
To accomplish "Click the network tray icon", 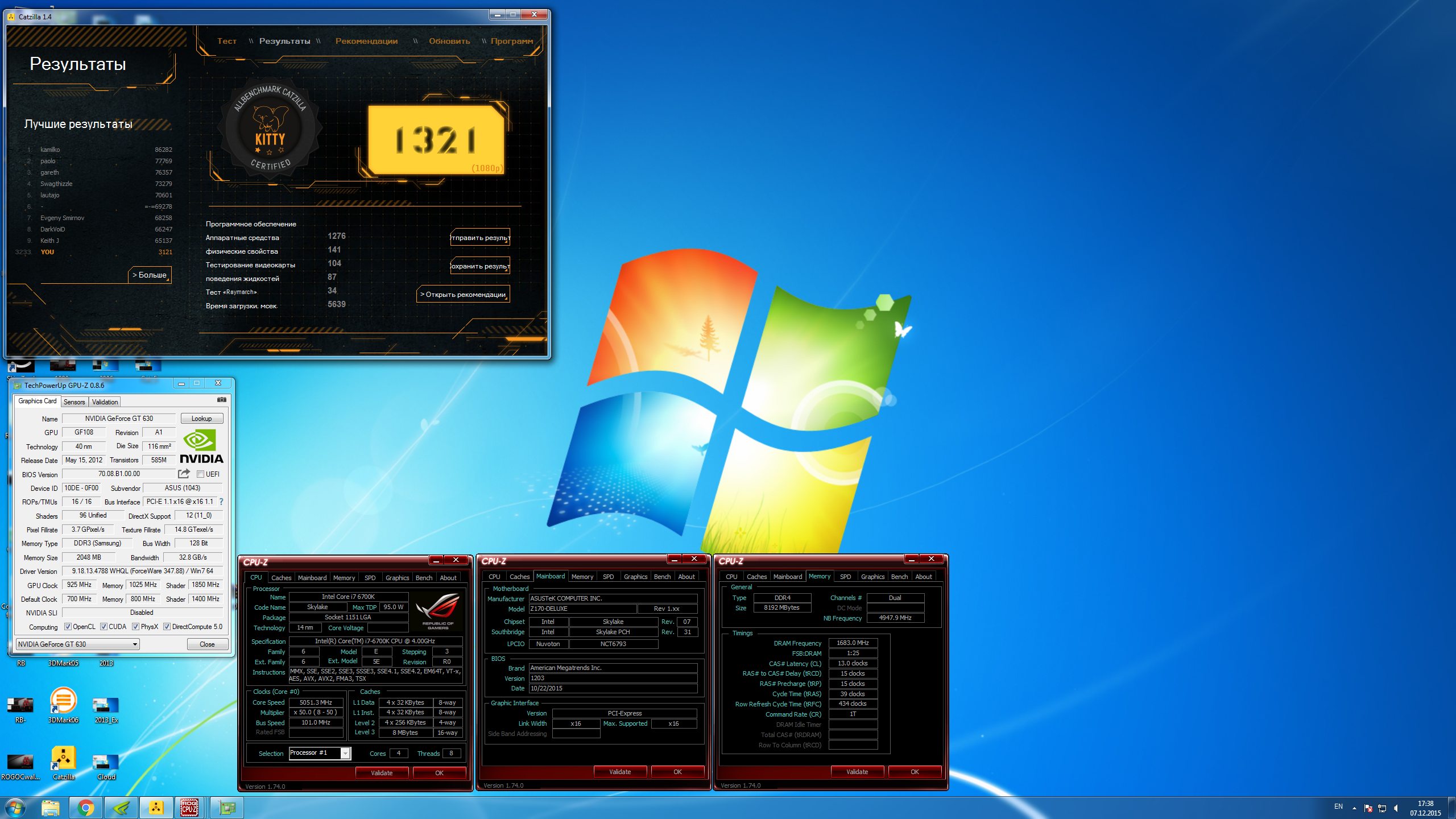I will coord(1382,808).
